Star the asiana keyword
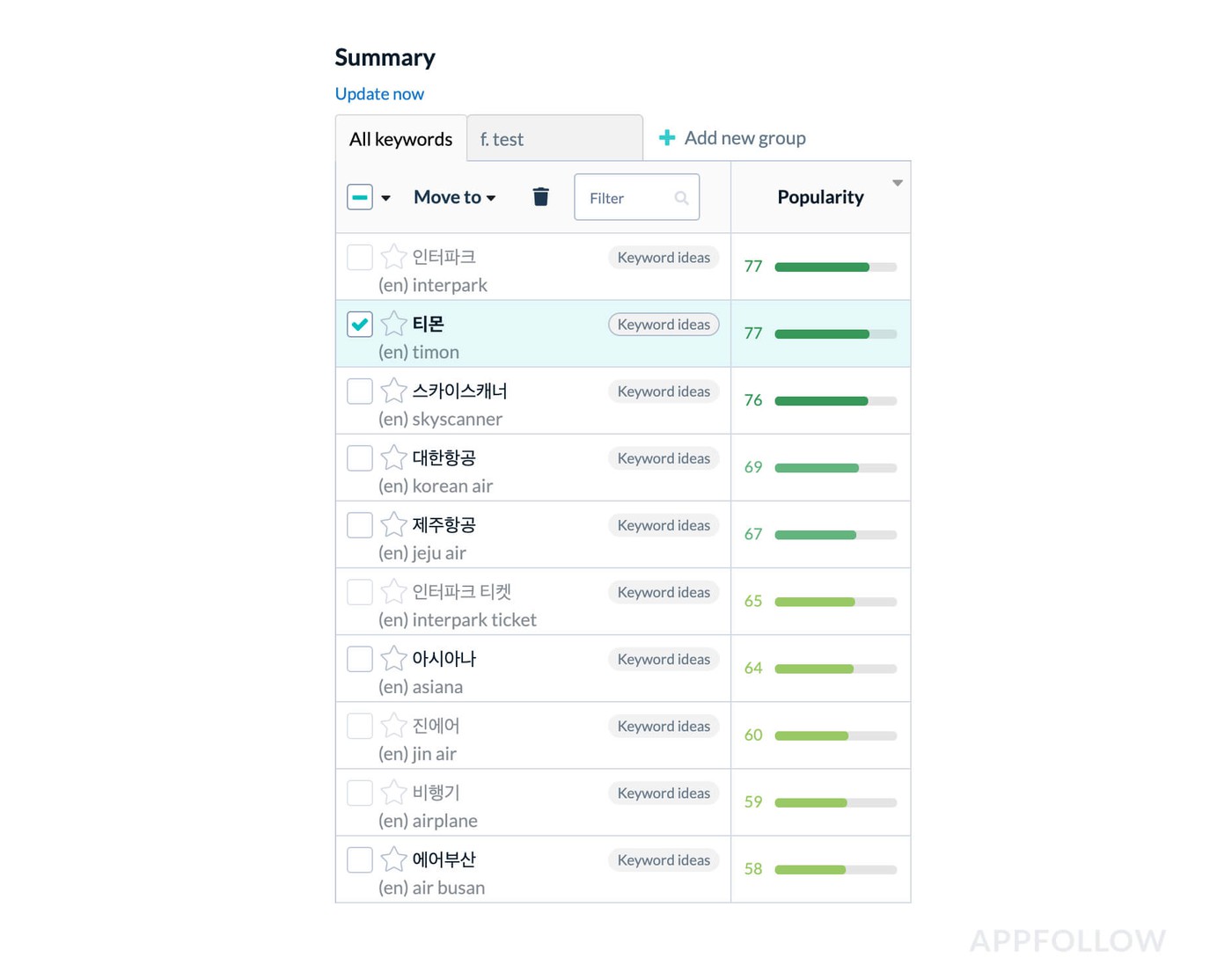This screenshot has width=1232, height=965. click(393, 658)
